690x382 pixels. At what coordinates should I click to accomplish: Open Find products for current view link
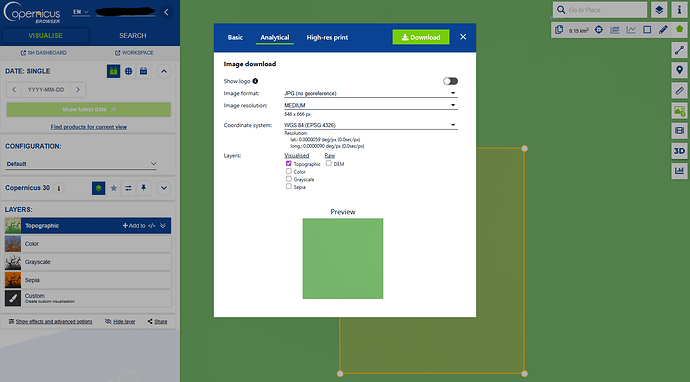click(x=88, y=127)
